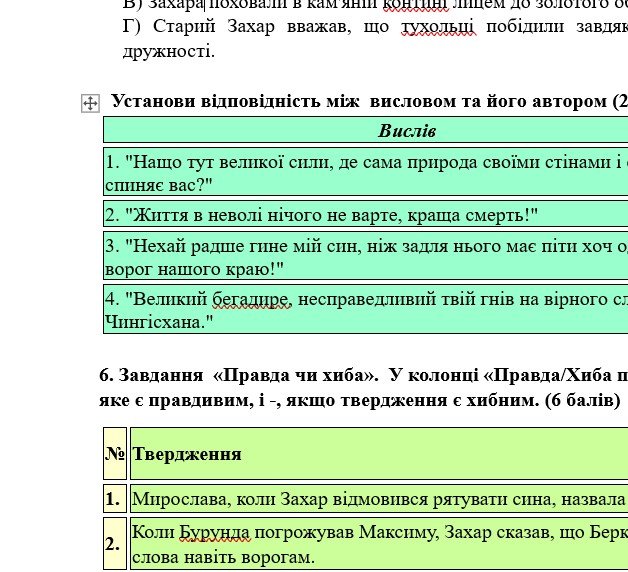Viewport: 628px width, 572px height.
Task: Click the number cell "2." in the statements table
Action: (x=115, y=544)
